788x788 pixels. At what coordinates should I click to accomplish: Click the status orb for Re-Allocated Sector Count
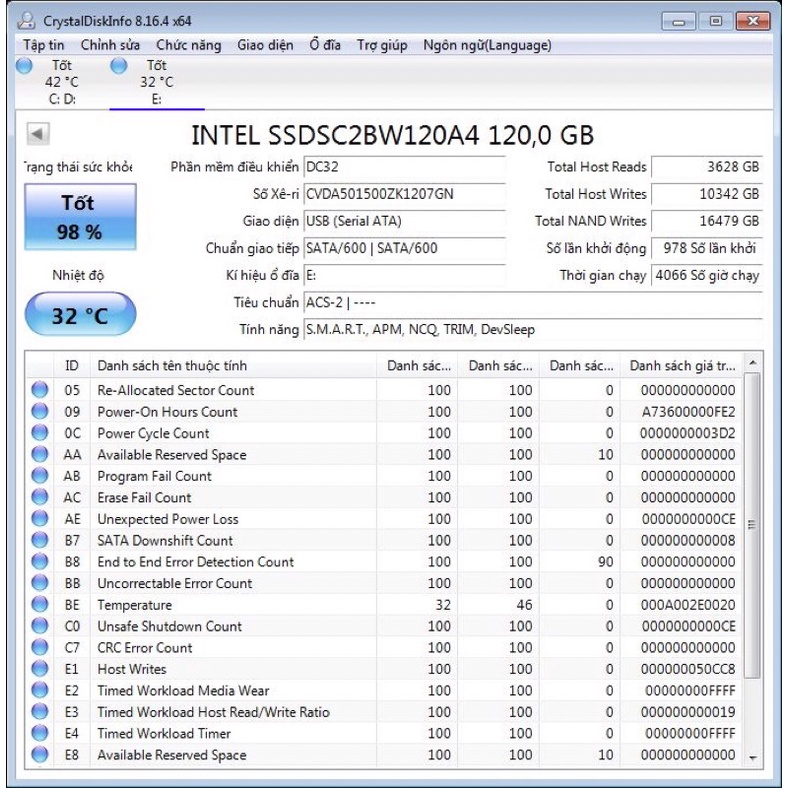[x=40, y=390]
